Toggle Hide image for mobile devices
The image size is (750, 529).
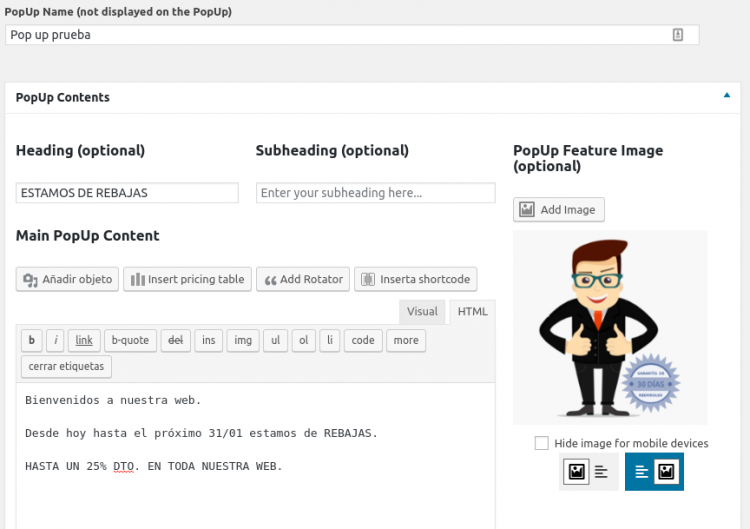pos(541,443)
